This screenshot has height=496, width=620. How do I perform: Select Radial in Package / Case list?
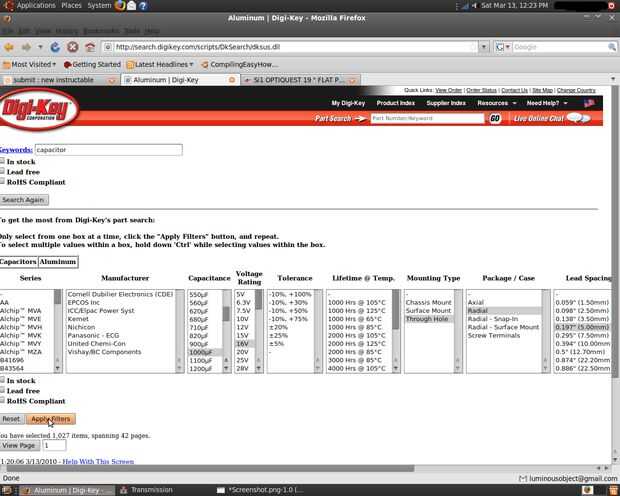(504, 310)
